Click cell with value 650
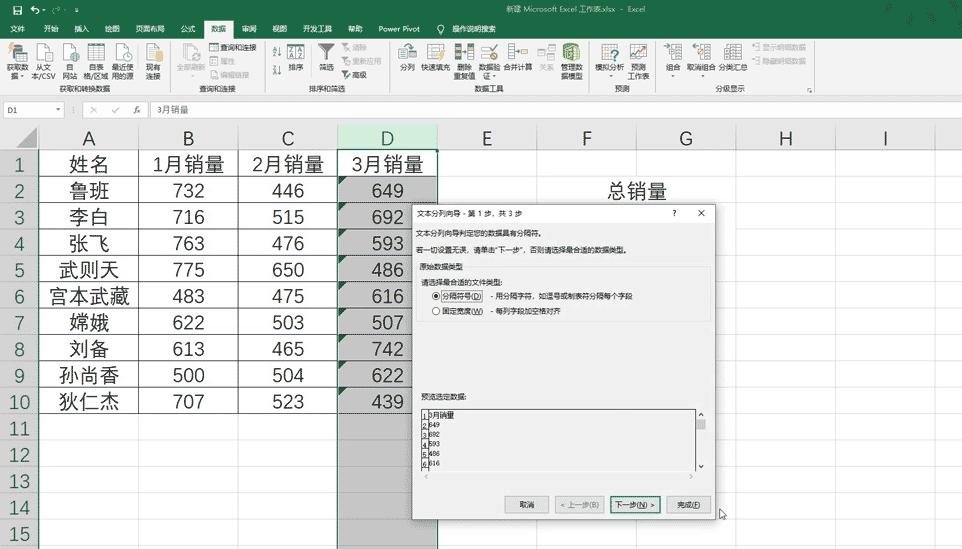This screenshot has width=962, height=549. click(288, 270)
